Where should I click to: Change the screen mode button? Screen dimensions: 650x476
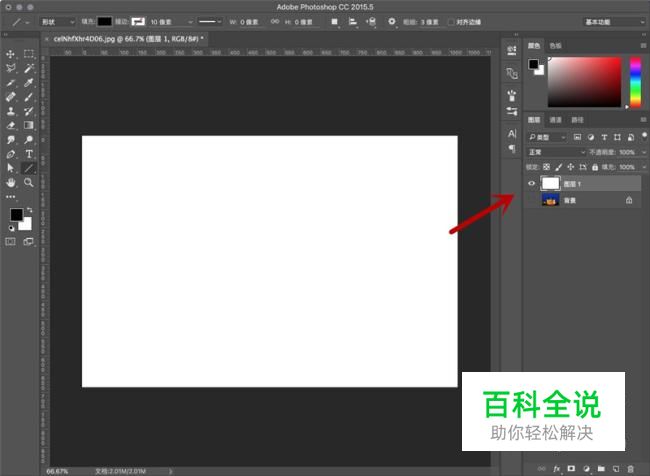[x=29, y=242]
